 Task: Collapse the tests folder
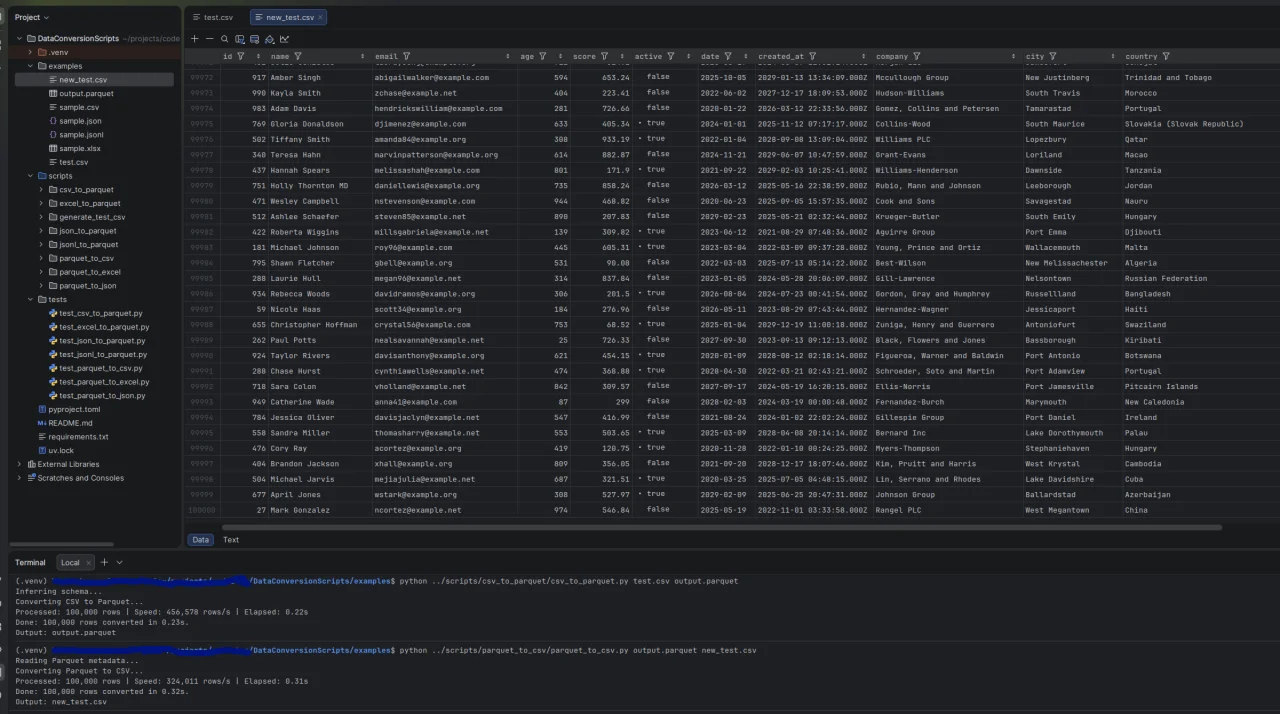(30, 299)
